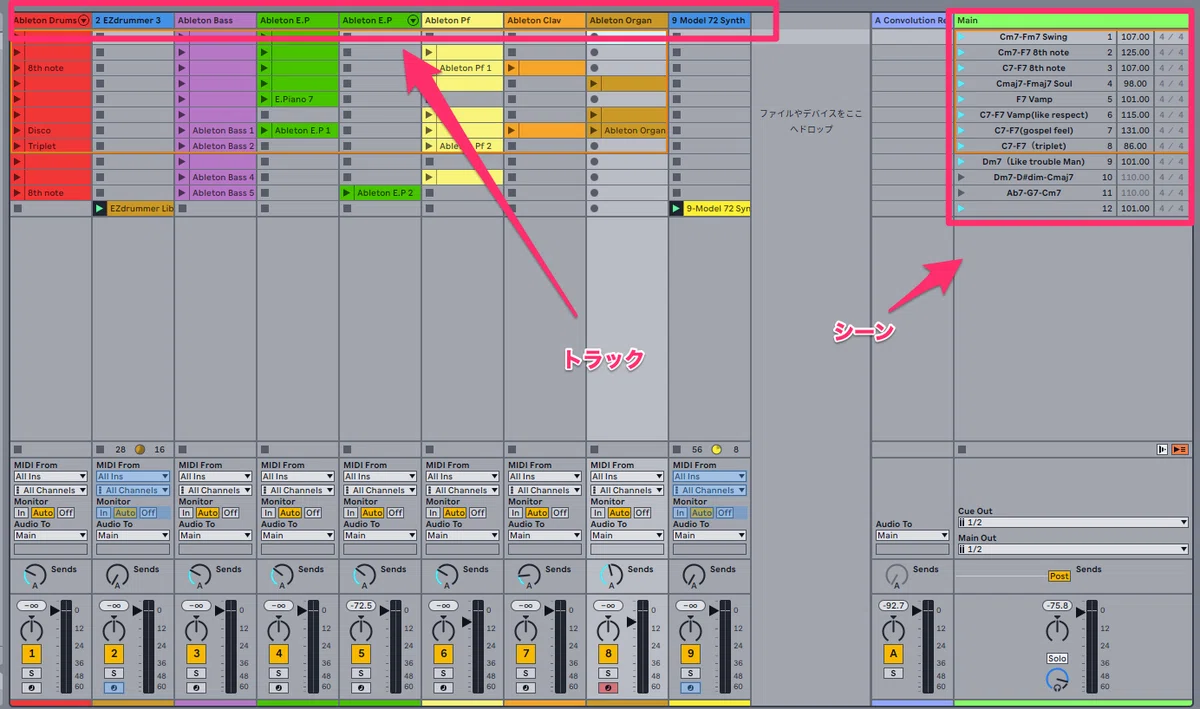Viewport: 1200px width, 709px height.
Task: Select the Ableton Bass track header
Action: point(215,20)
